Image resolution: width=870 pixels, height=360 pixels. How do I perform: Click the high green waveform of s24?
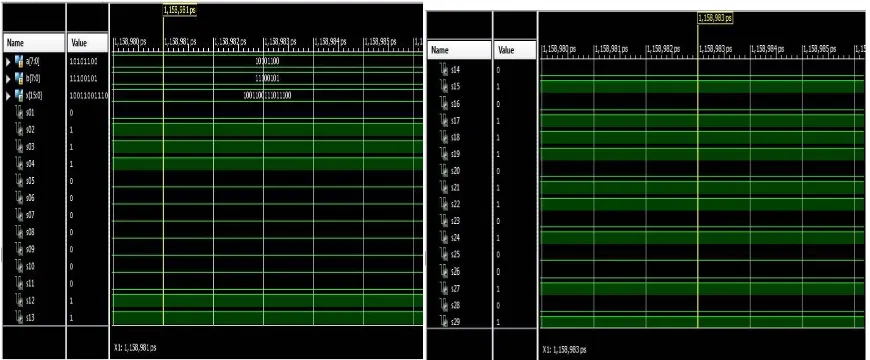click(702, 238)
